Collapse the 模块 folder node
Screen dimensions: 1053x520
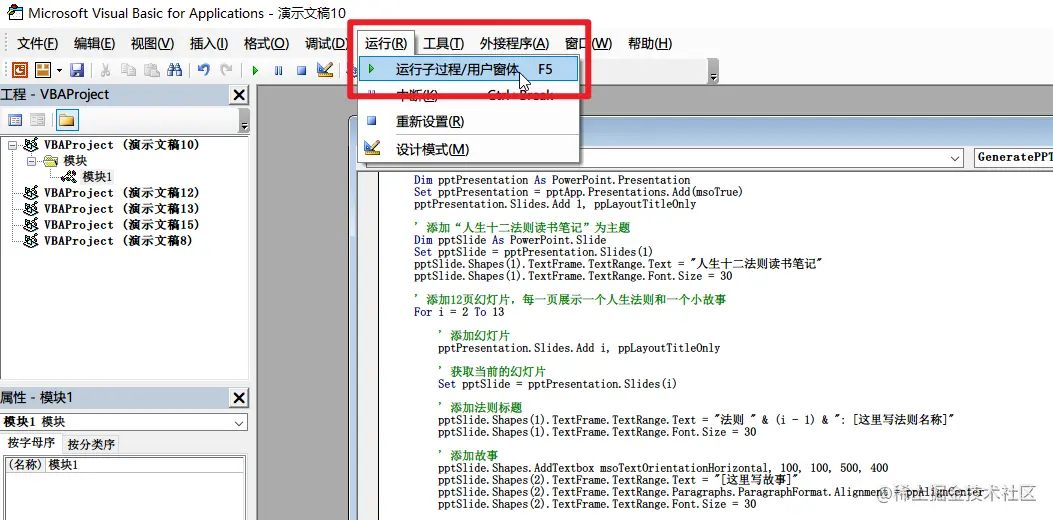click(31, 161)
